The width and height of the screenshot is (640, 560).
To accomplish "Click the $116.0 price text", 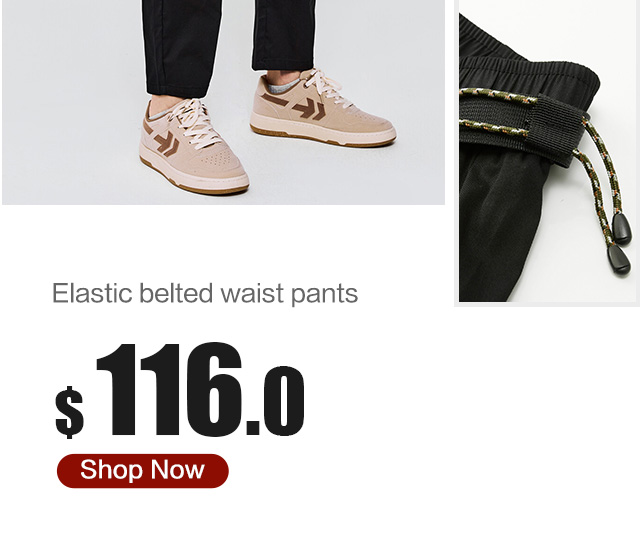I will pos(180,391).
